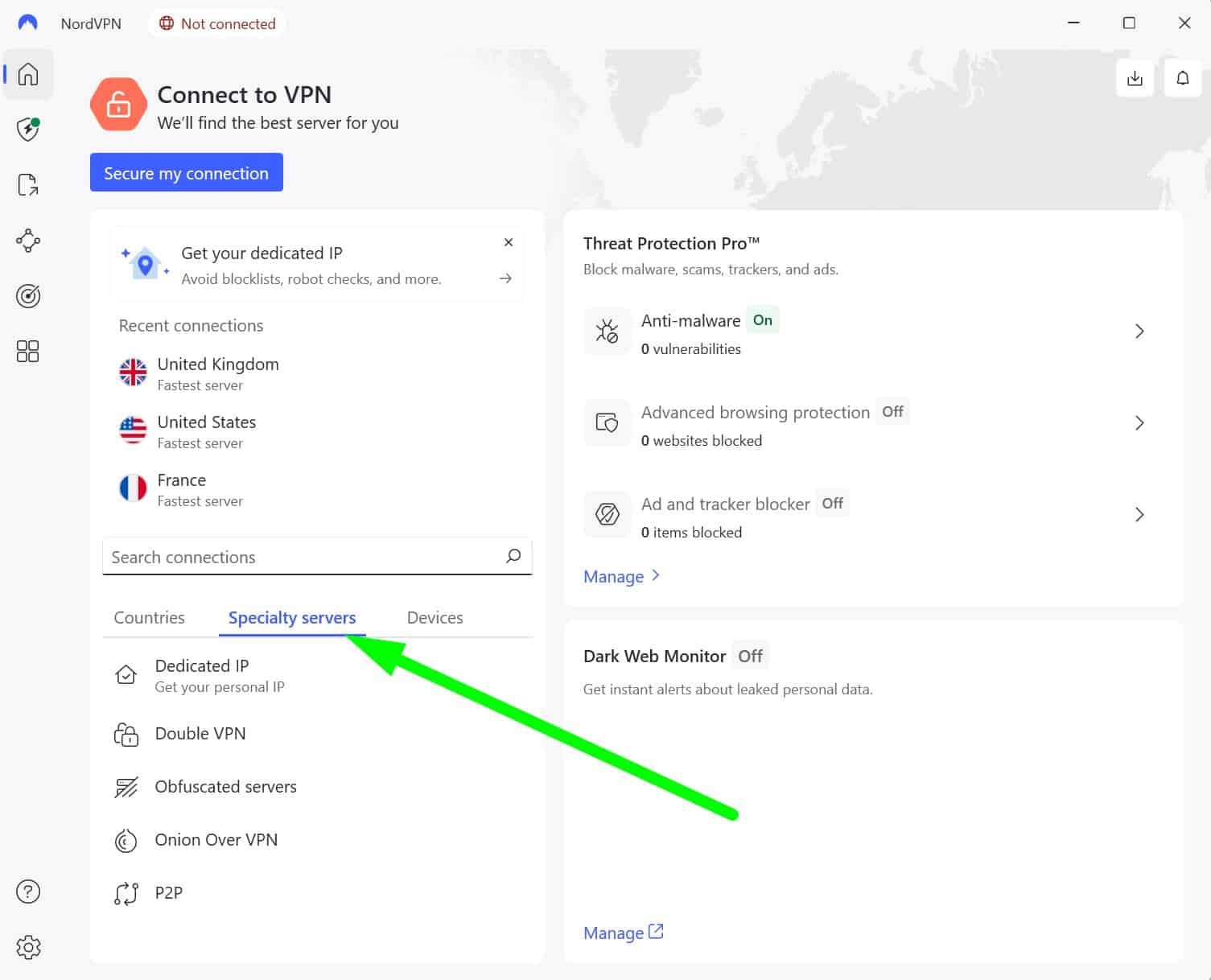Click the Threat Protection Pro heading

point(672,243)
